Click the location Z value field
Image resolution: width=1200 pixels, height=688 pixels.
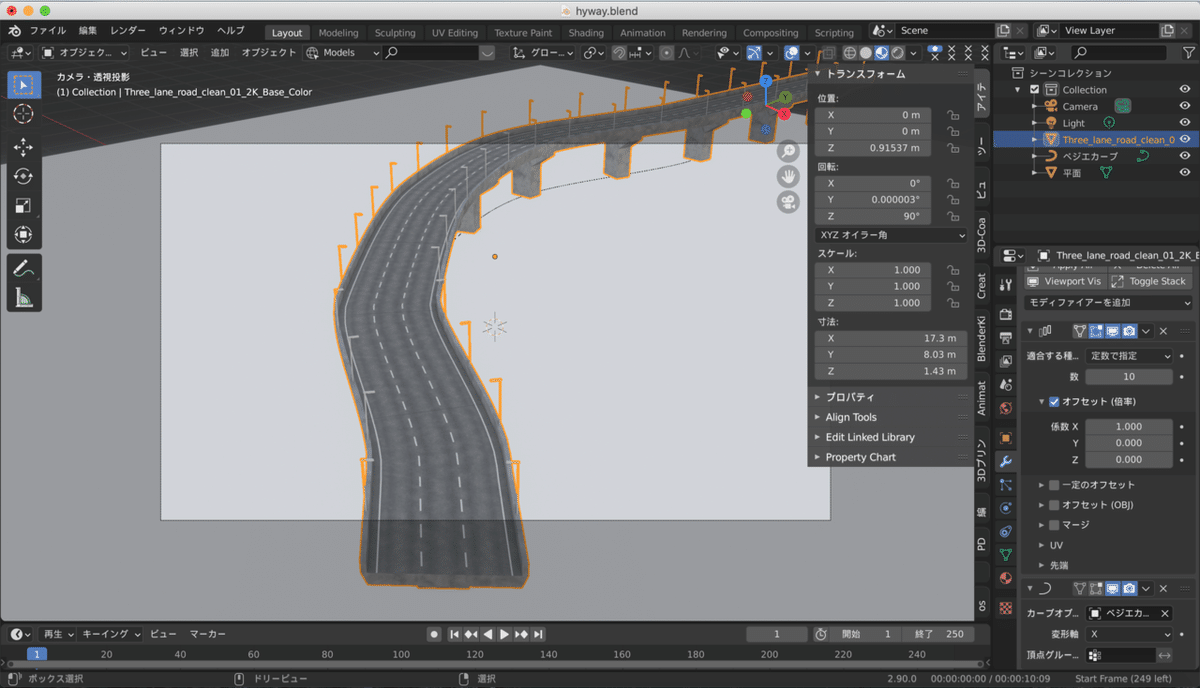873,148
